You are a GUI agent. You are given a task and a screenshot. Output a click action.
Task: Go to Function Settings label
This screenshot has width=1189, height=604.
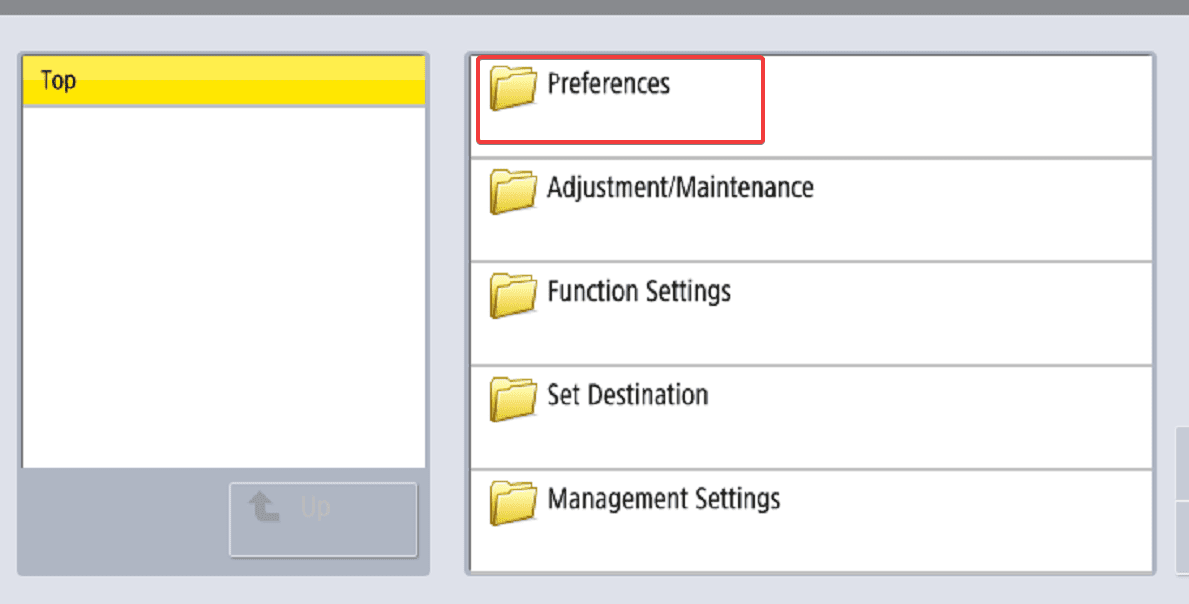638,292
